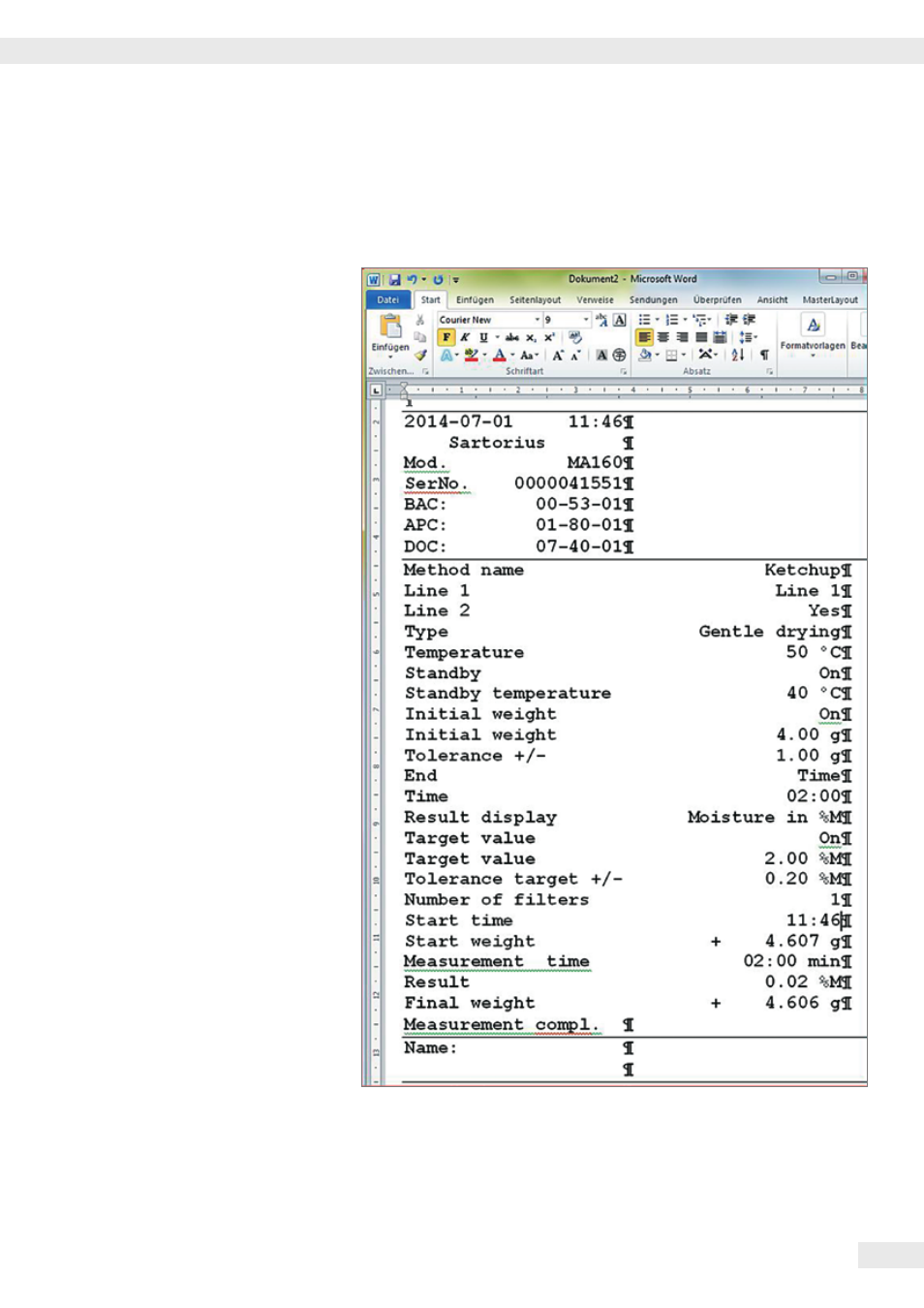Image resolution: width=924 pixels, height=1308 pixels.
Task: Switch to the Überprüfen tab
Action: [718, 300]
